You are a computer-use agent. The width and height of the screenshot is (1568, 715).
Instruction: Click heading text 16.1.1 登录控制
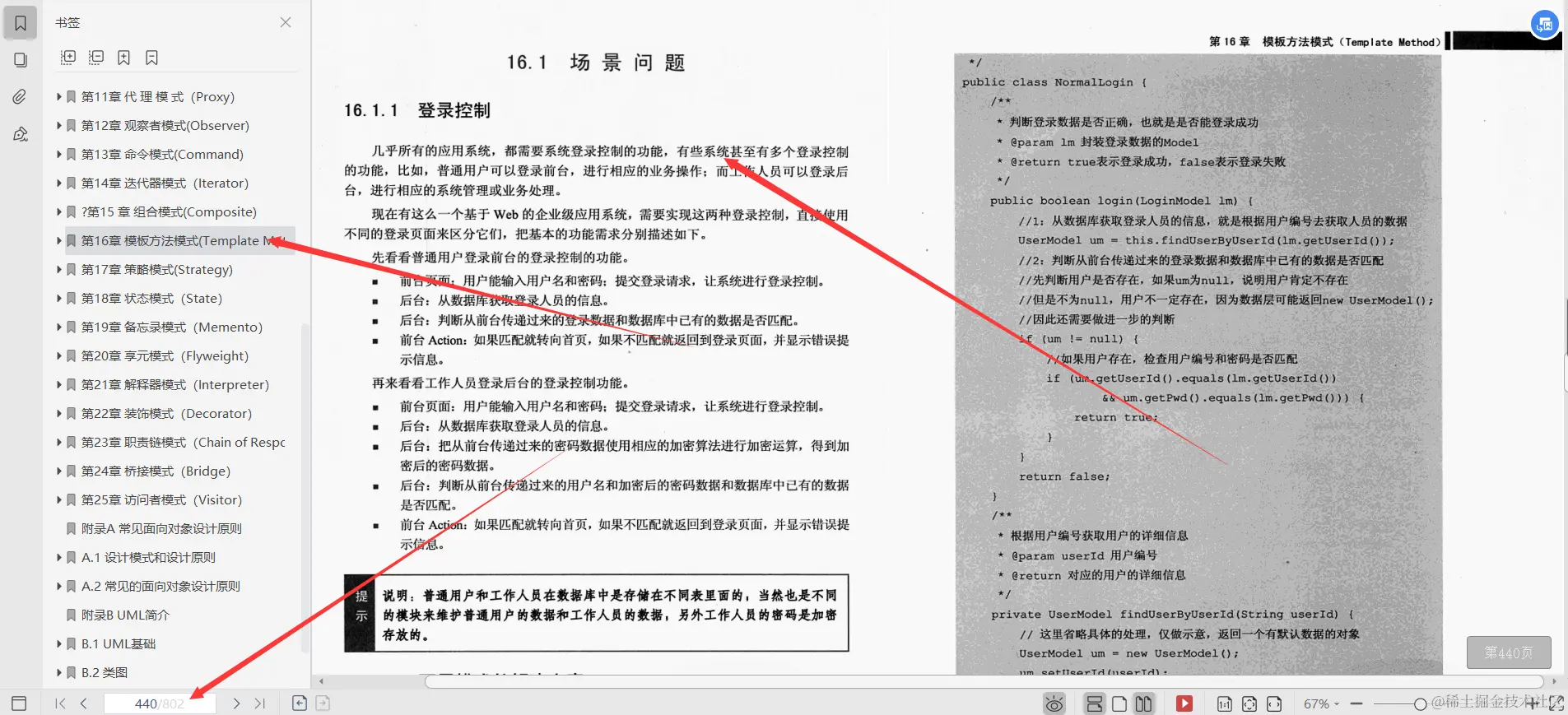[x=417, y=110]
